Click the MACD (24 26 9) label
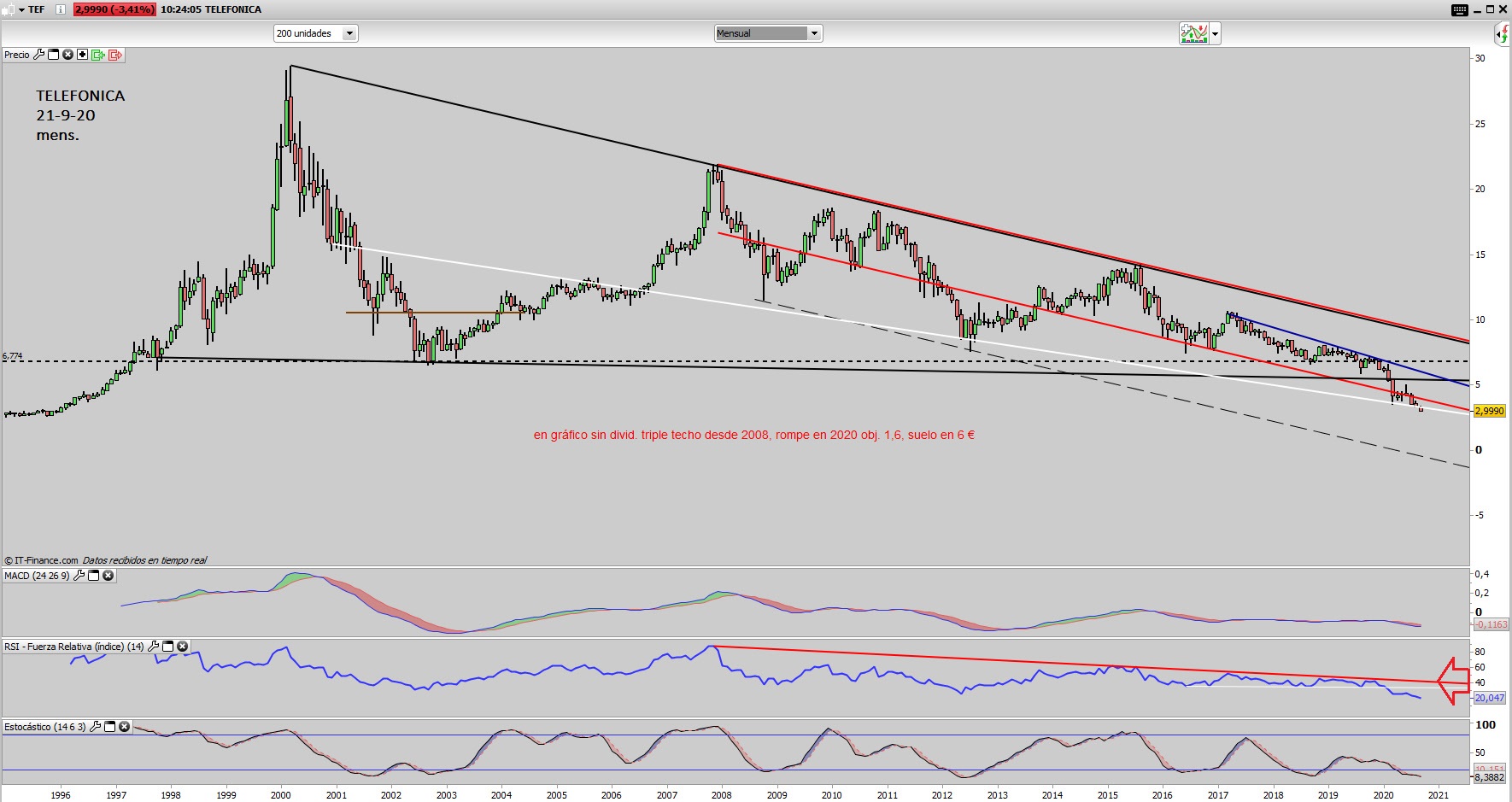Image resolution: width=1512 pixels, height=802 pixels. click(x=37, y=576)
